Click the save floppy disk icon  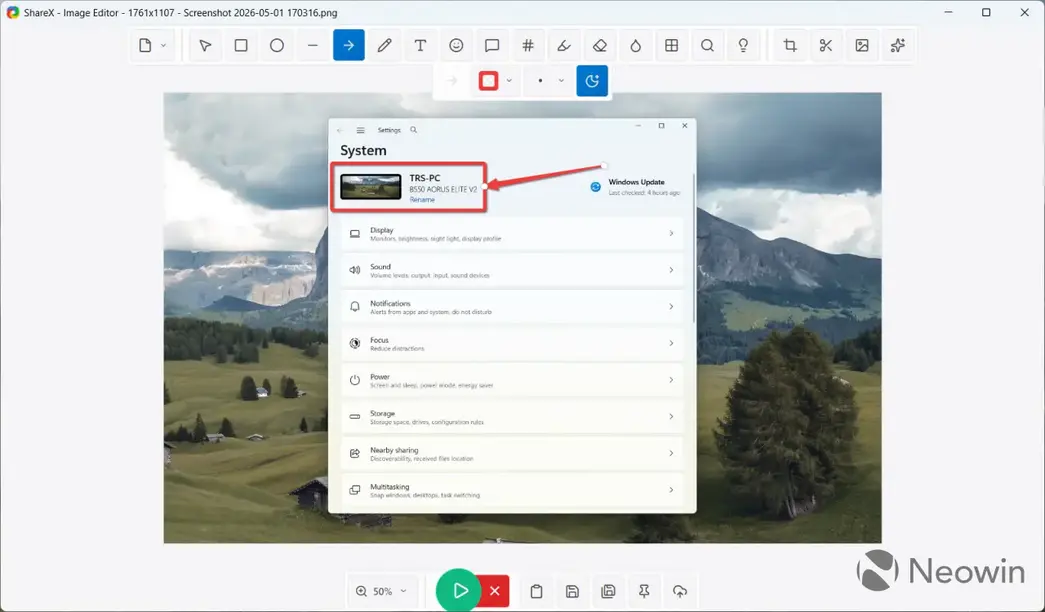(x=572, y=591)
